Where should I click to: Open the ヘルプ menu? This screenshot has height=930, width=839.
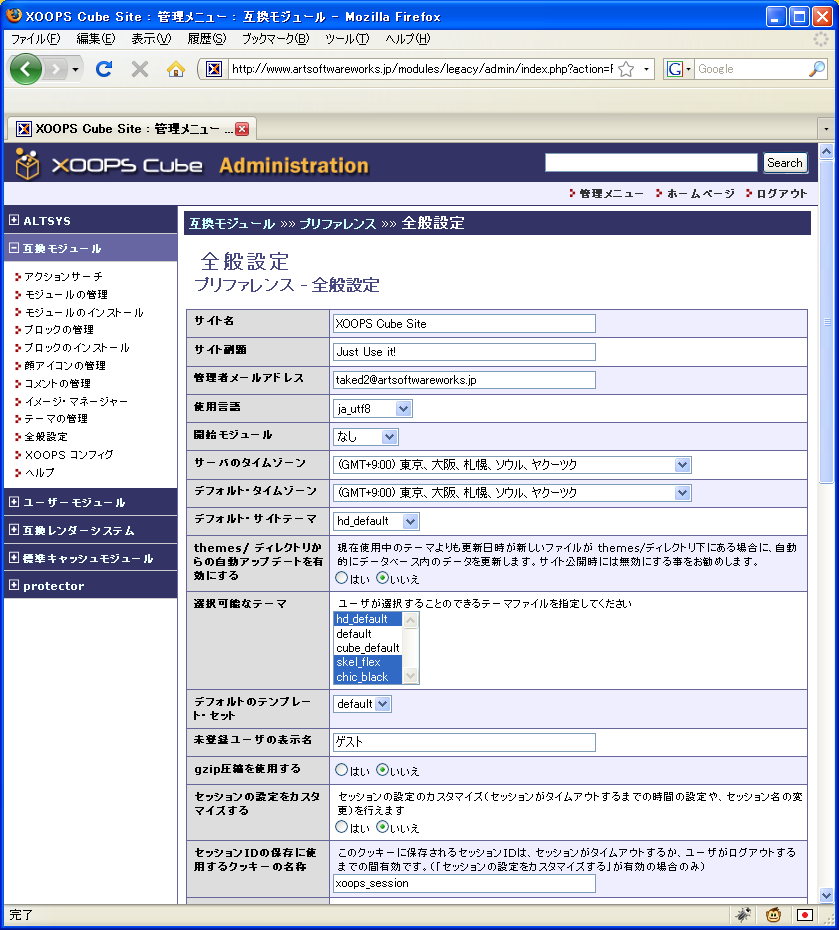point(407,39)
